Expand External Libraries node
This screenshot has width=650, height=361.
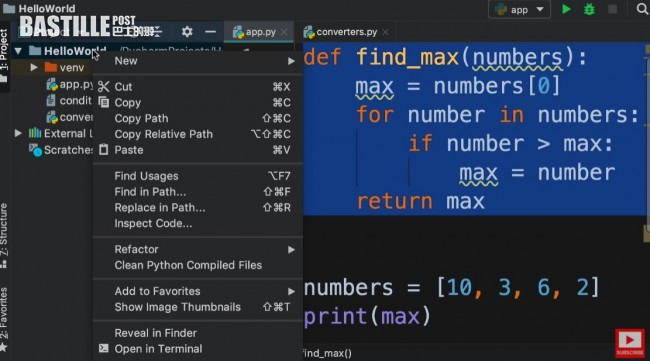(x=18, y=133)
